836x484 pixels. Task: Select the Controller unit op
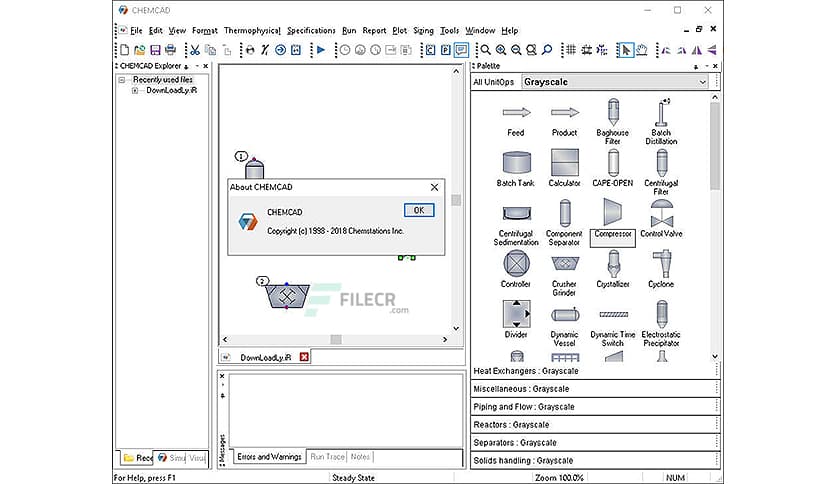[x=516, y=269]
